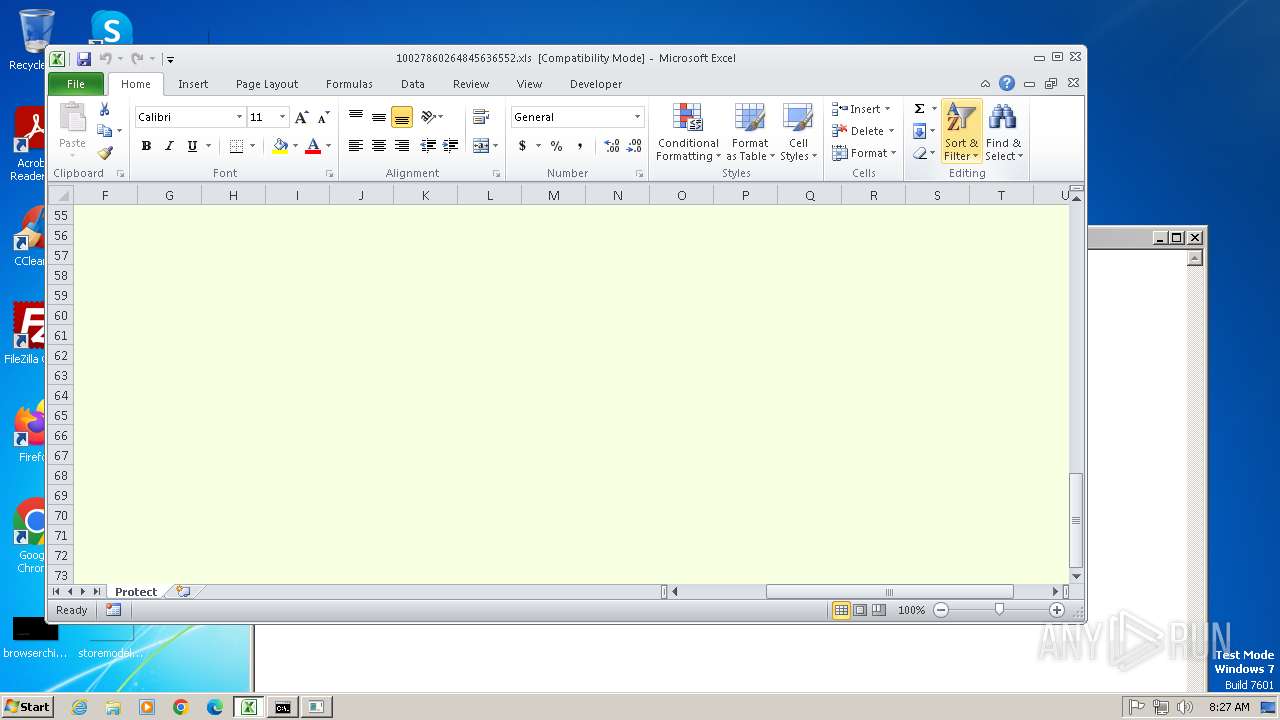Toggle Bold formatting
The width and height of the screenshot is (1280, 720).
[x=146, y=146]
